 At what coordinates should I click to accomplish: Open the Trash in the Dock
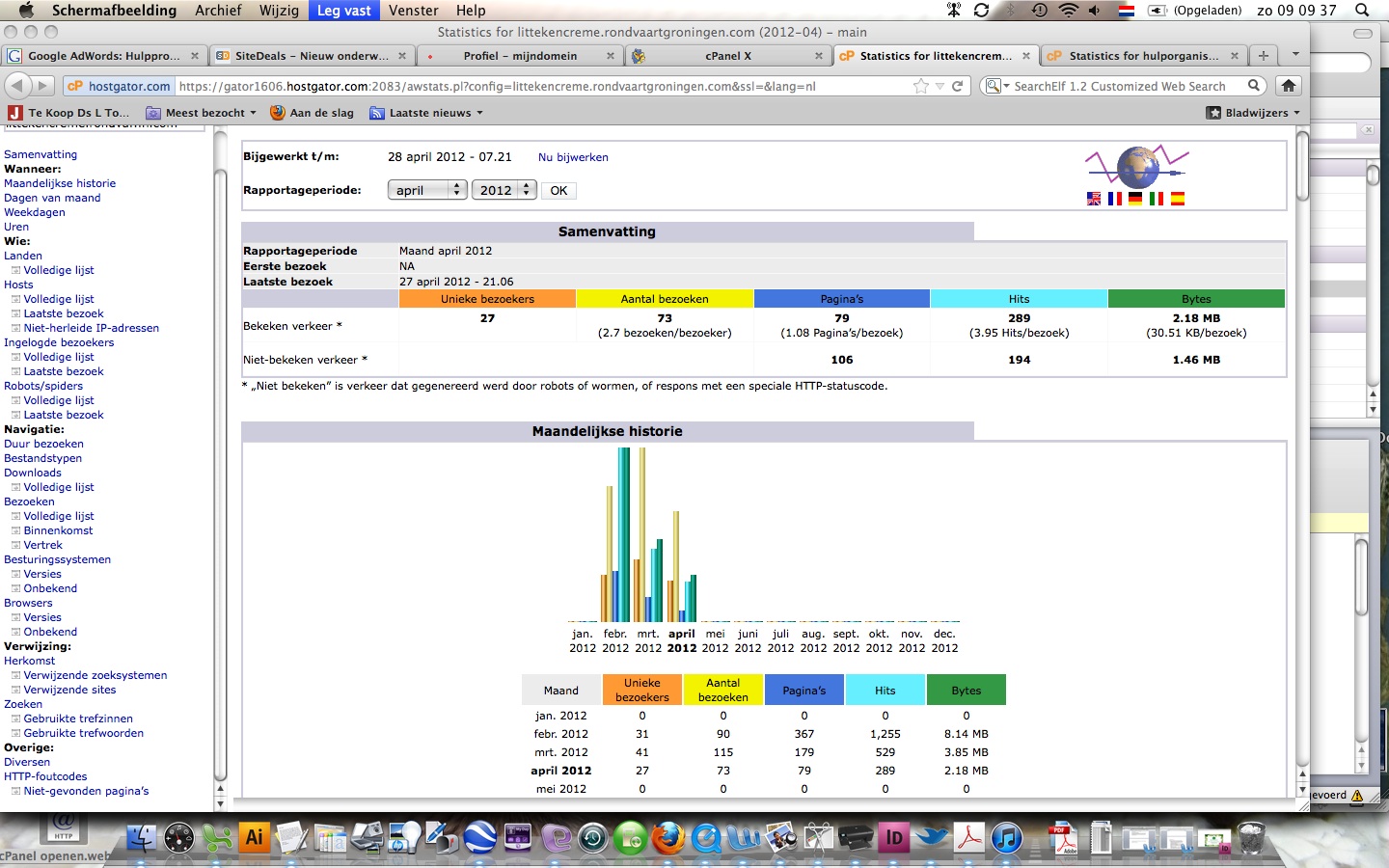(x=1251, y=837)
